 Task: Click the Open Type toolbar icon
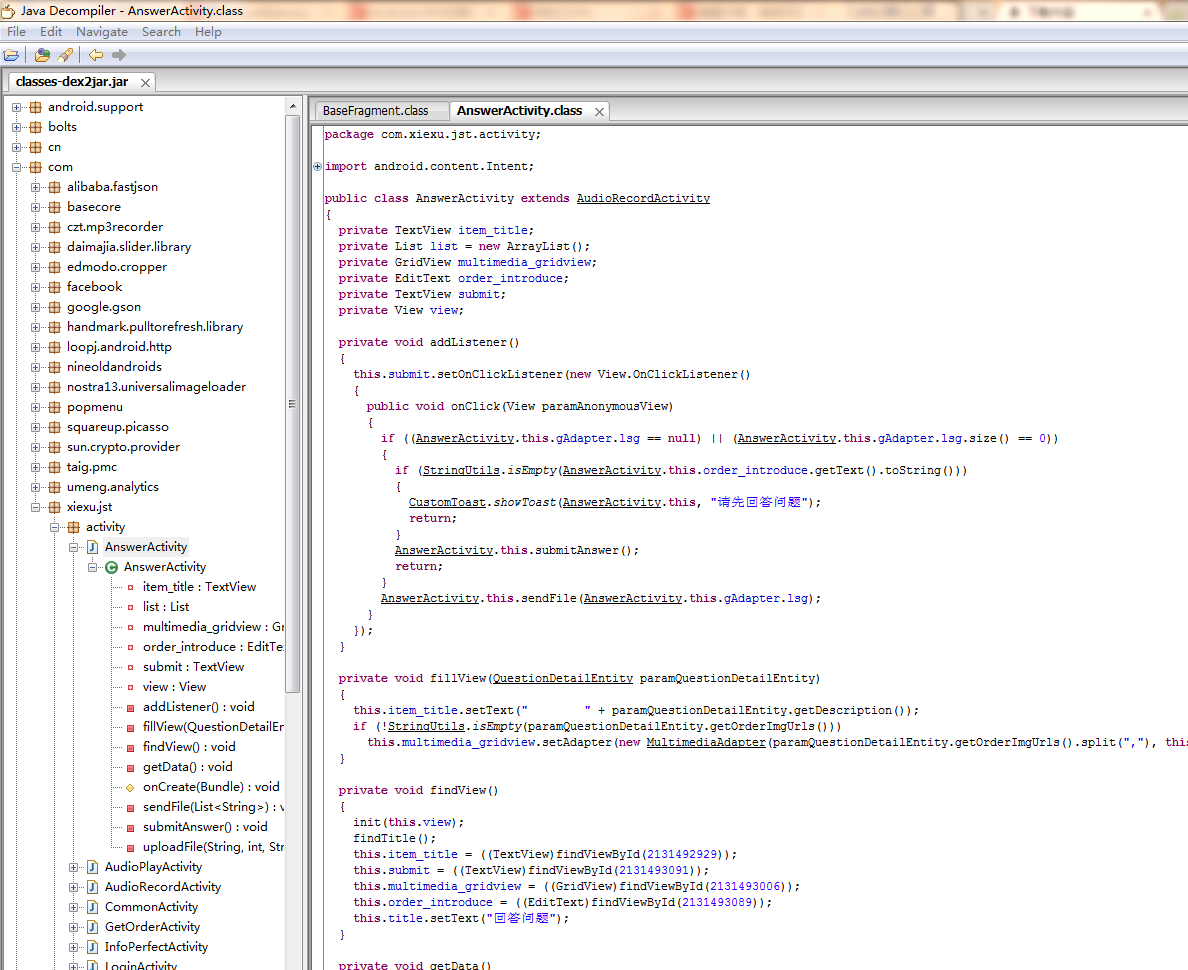pyautogui.click(x=42, y=55)
